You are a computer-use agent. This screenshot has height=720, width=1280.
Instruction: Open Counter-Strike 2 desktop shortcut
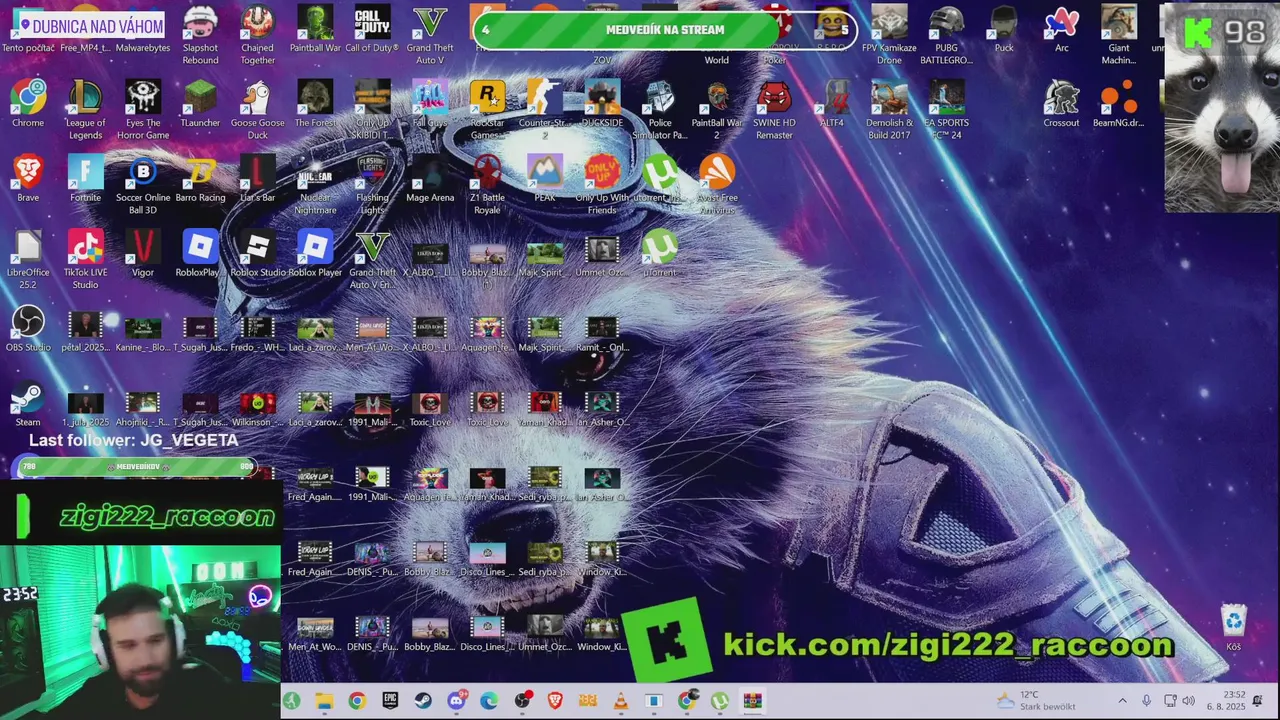pyautogui.click(x=545, y=110)
